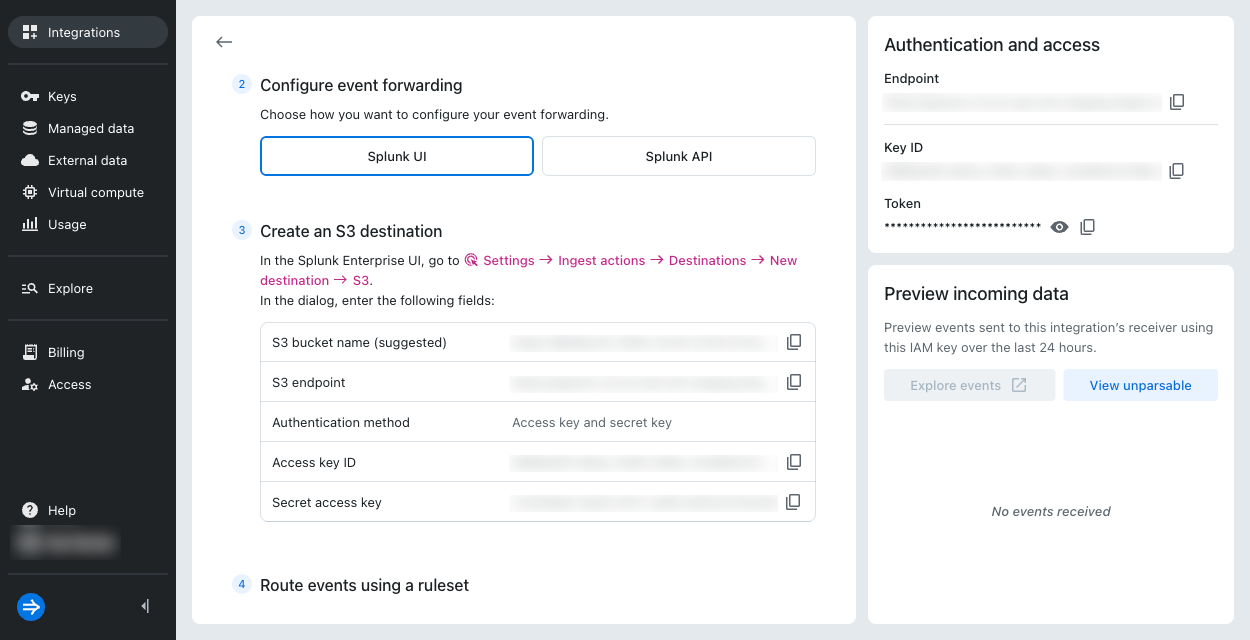This screenshot has width=1250, height=640.
Task: Click the "Ingest actions" text
Action: [x=602, y=260]
